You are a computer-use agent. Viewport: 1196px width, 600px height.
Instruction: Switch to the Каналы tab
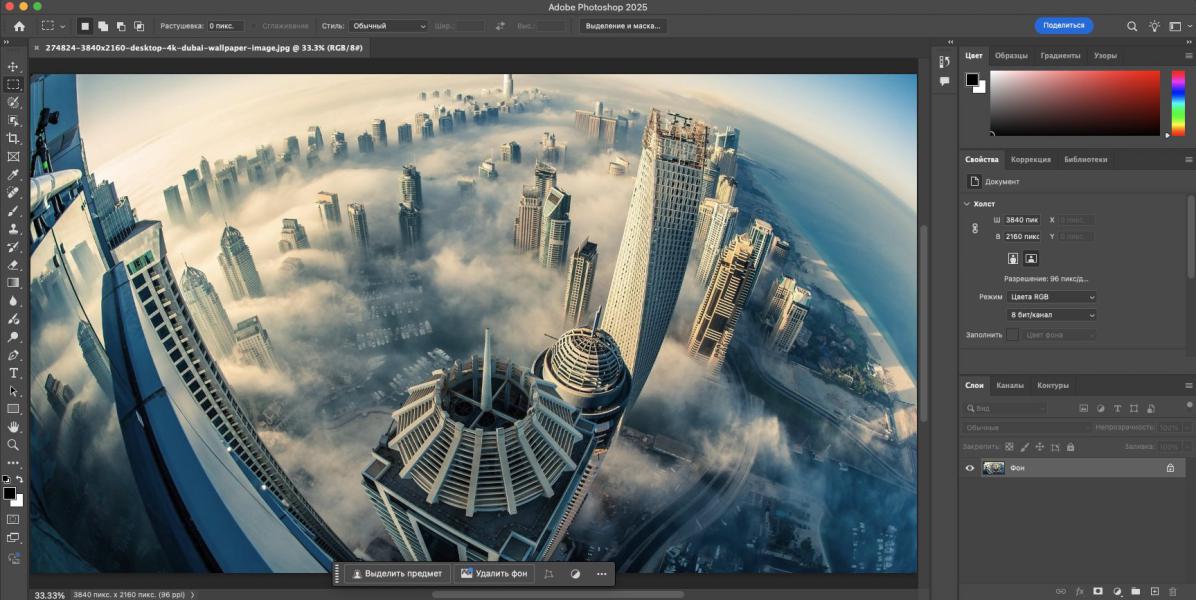(1010, 385)
